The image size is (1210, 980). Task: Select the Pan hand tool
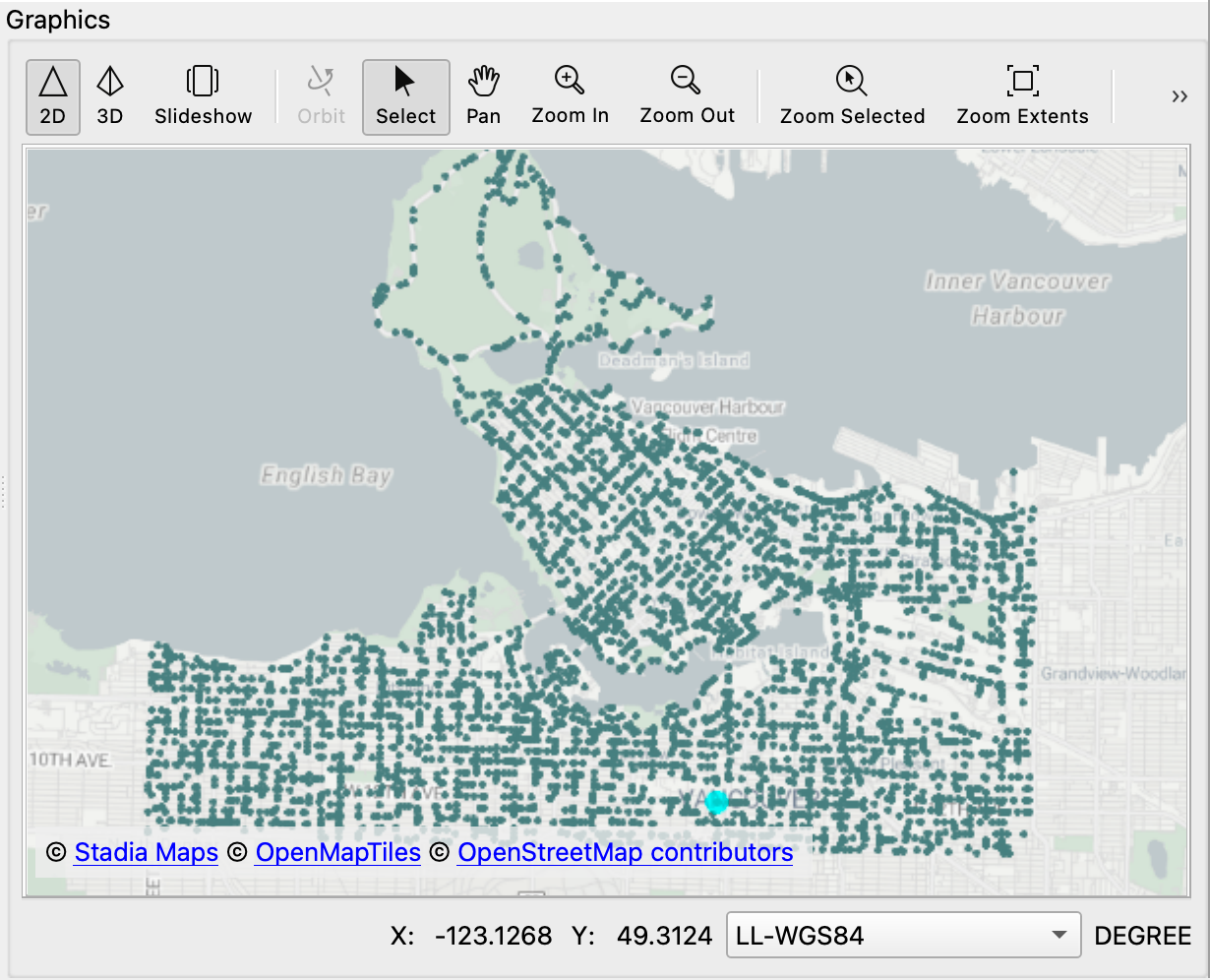[484, 95]
